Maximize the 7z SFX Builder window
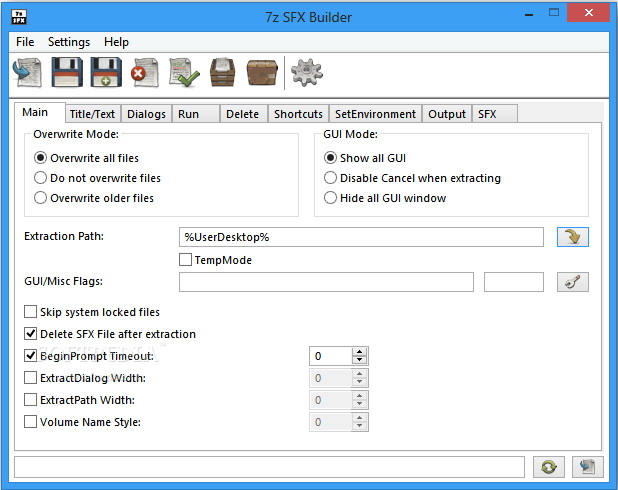This screenshot has width=618, height=490. (554, 13)
